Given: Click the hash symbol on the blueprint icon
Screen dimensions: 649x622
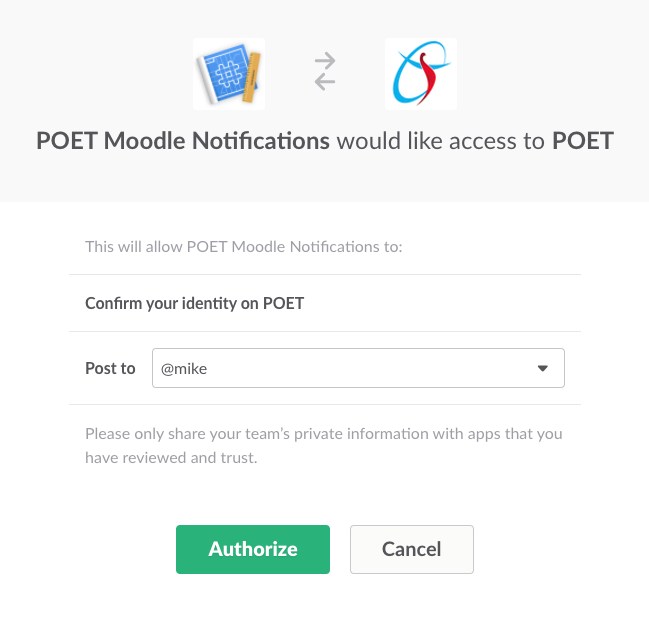Looking at the screenshot, I should click(227, 72).
